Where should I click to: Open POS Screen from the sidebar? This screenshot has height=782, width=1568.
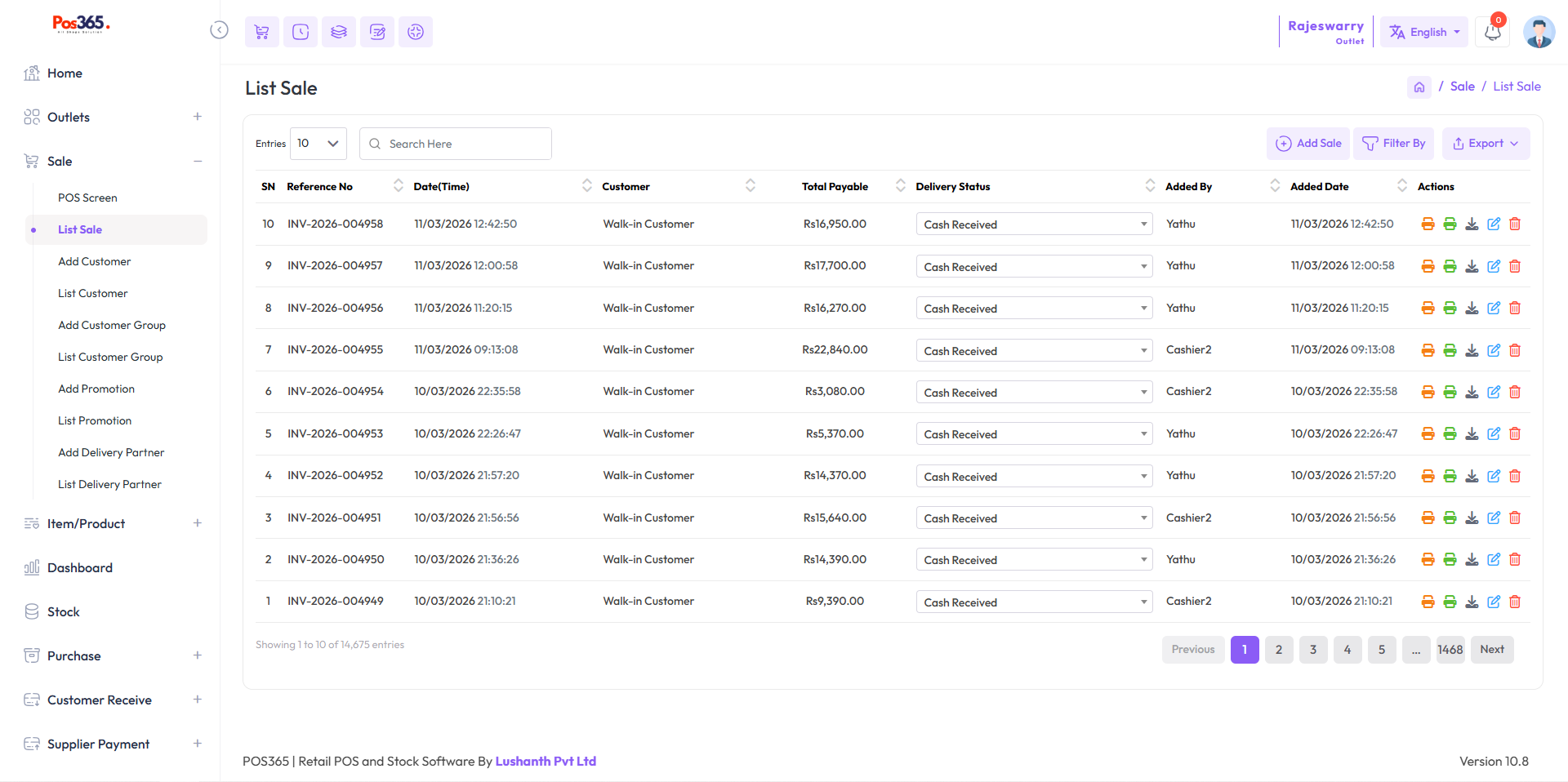point(87,198)
